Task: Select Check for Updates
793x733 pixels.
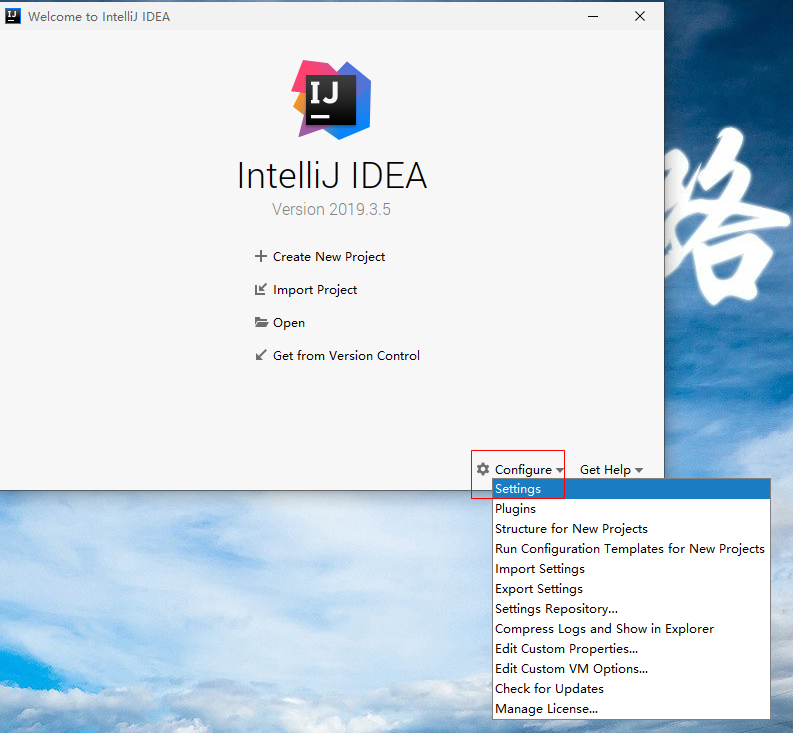Action: pos(631,688)
